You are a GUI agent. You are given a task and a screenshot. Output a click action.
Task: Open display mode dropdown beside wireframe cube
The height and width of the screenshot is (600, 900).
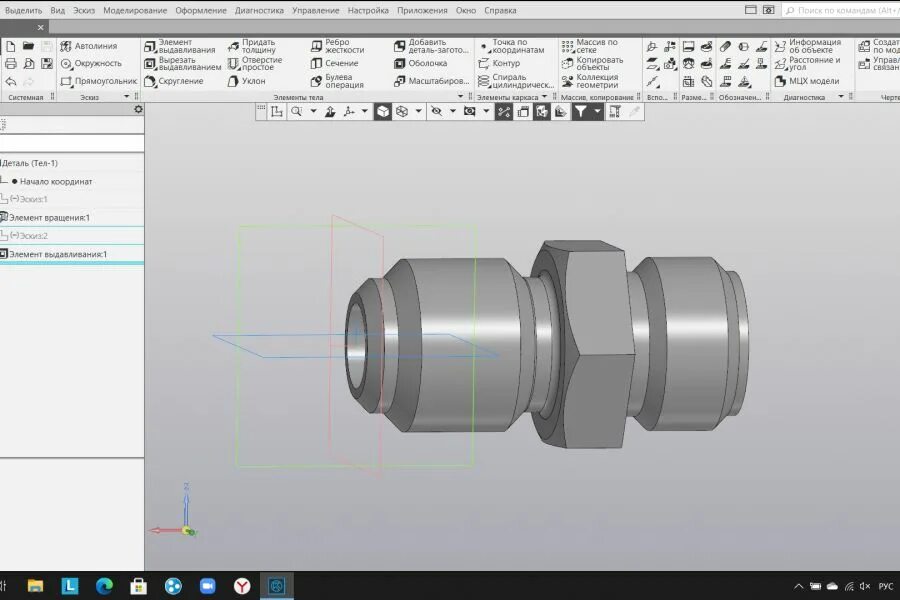tap(418, 111)
